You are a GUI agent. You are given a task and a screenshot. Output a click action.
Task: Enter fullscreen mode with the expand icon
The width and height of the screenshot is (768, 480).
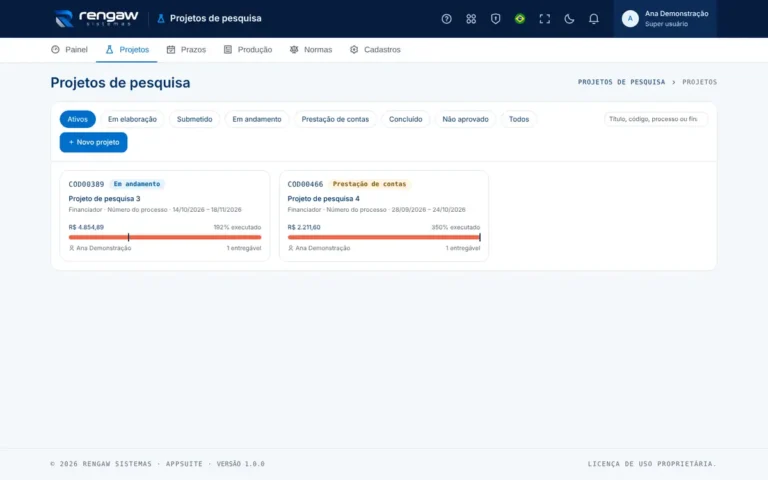point(544,19)
